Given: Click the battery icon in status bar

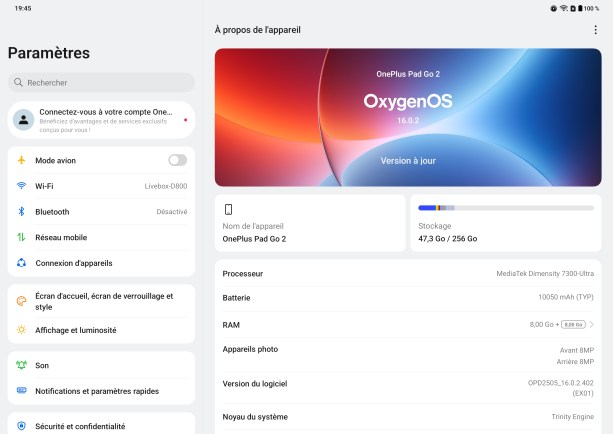Looking at the screenshot, I should [580, 8].
